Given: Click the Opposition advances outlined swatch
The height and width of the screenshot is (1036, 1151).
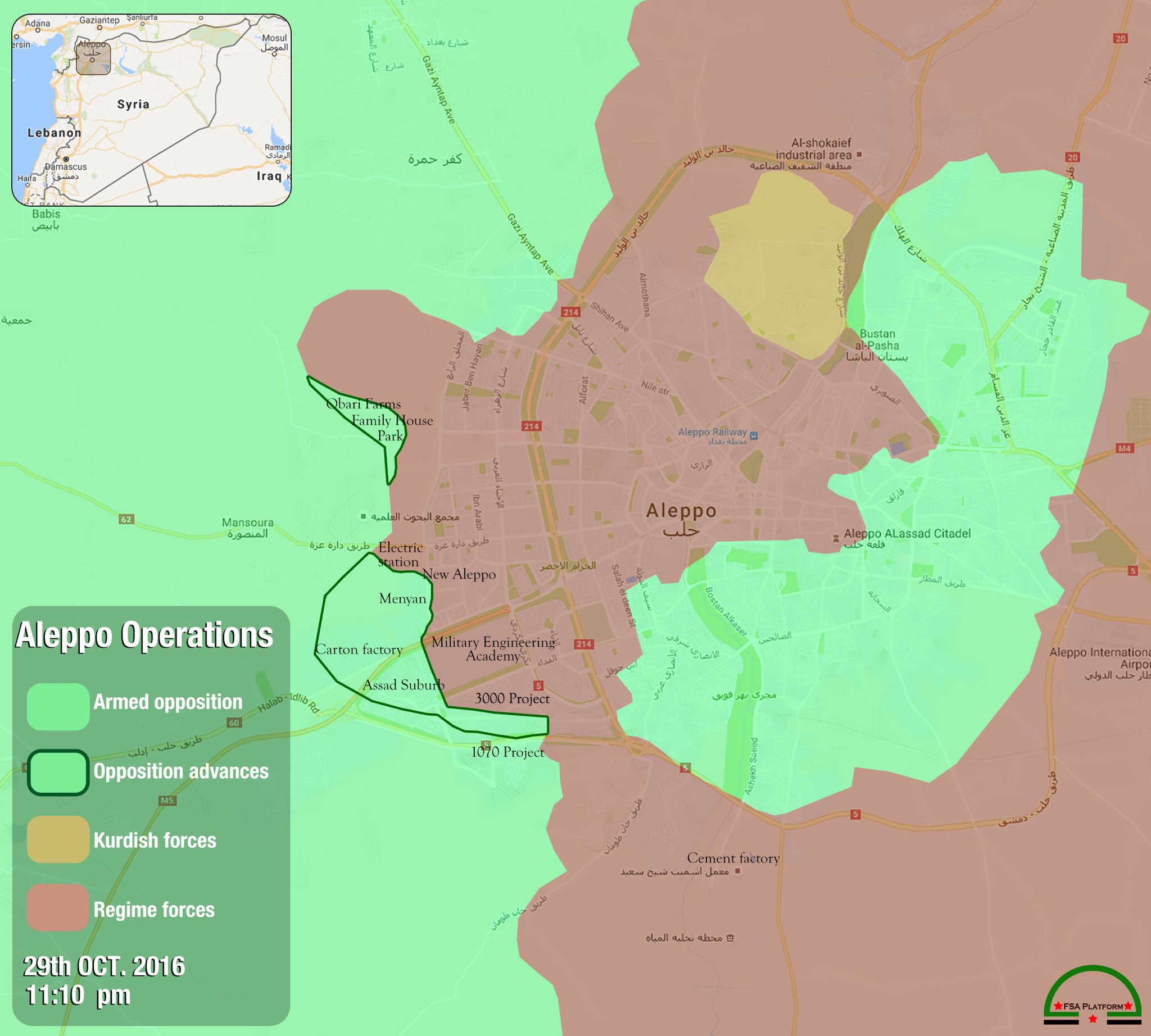Looking at the screenshot, I should (x=58, y=772).
